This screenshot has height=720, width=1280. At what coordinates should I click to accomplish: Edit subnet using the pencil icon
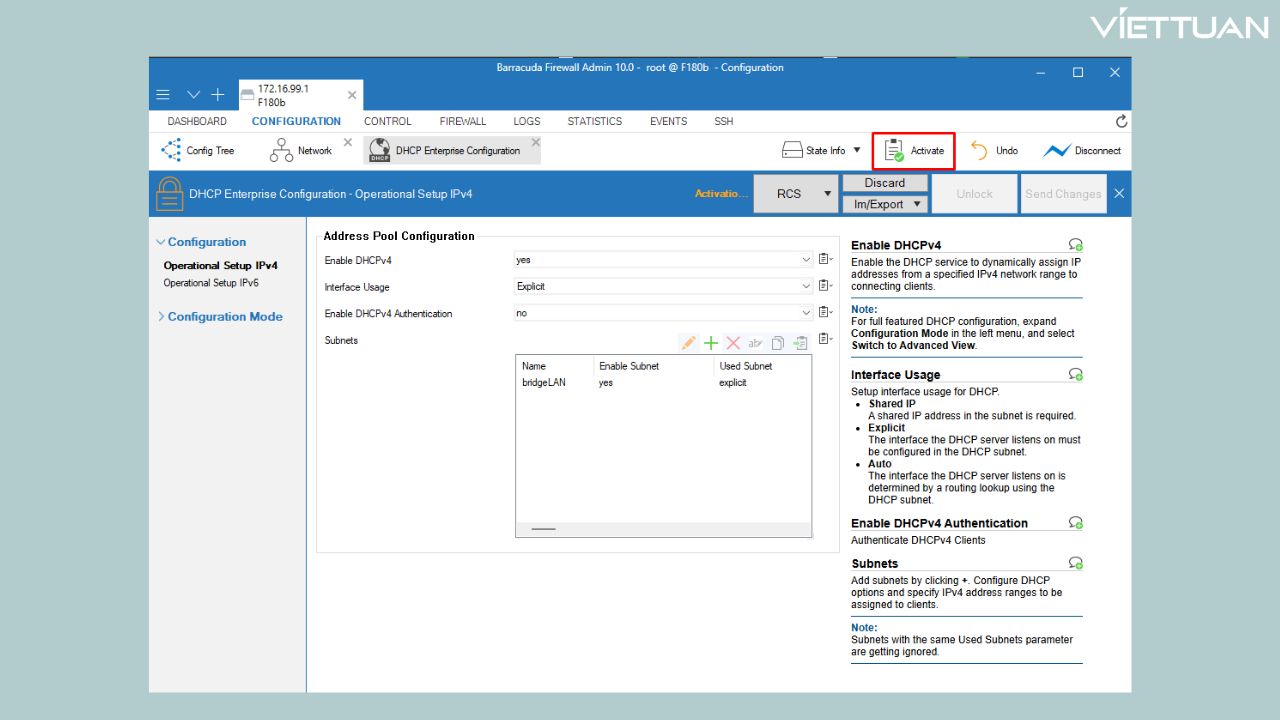688,342
